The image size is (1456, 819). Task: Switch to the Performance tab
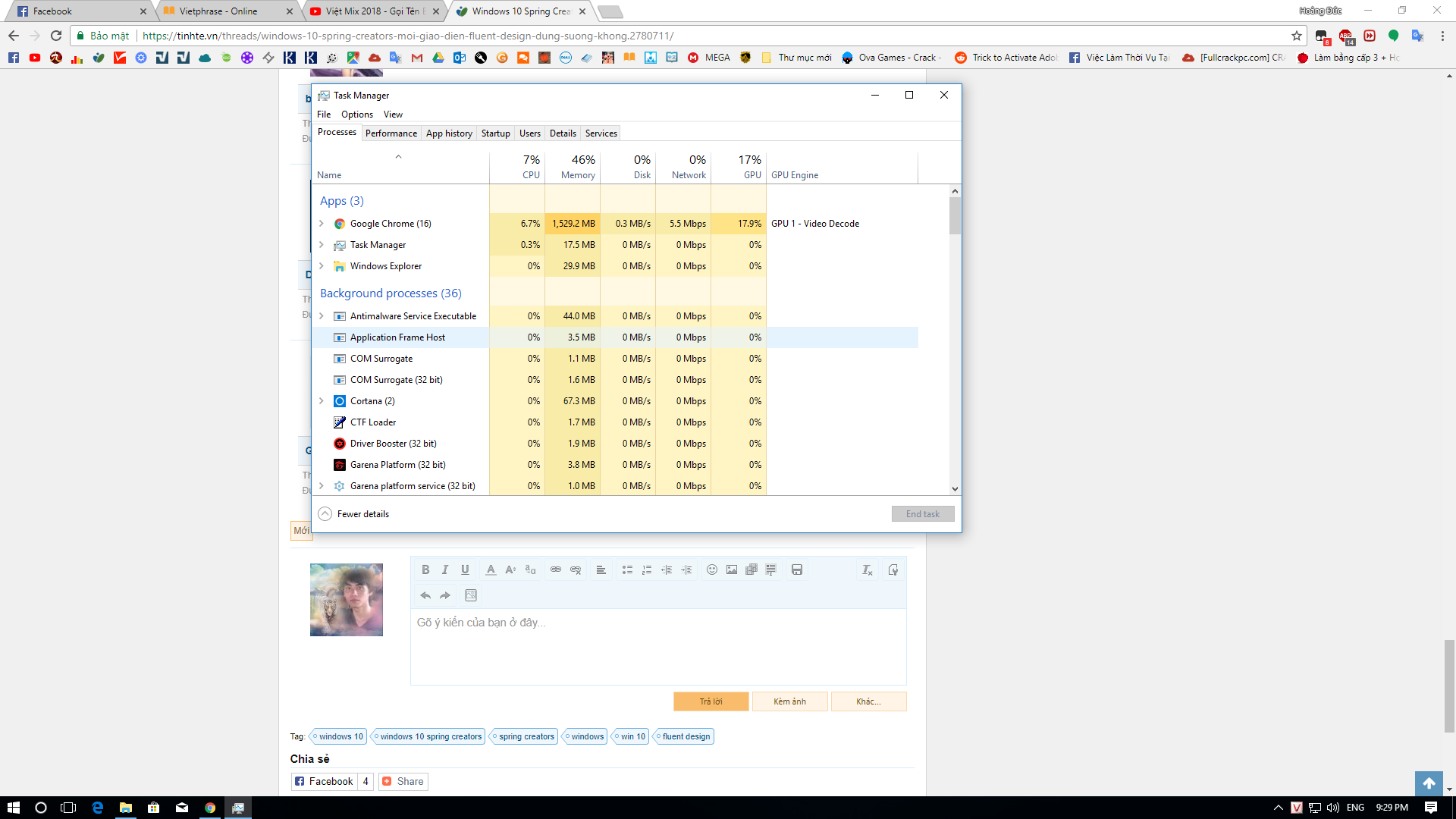pyautogui.click(x=391, y=133)
